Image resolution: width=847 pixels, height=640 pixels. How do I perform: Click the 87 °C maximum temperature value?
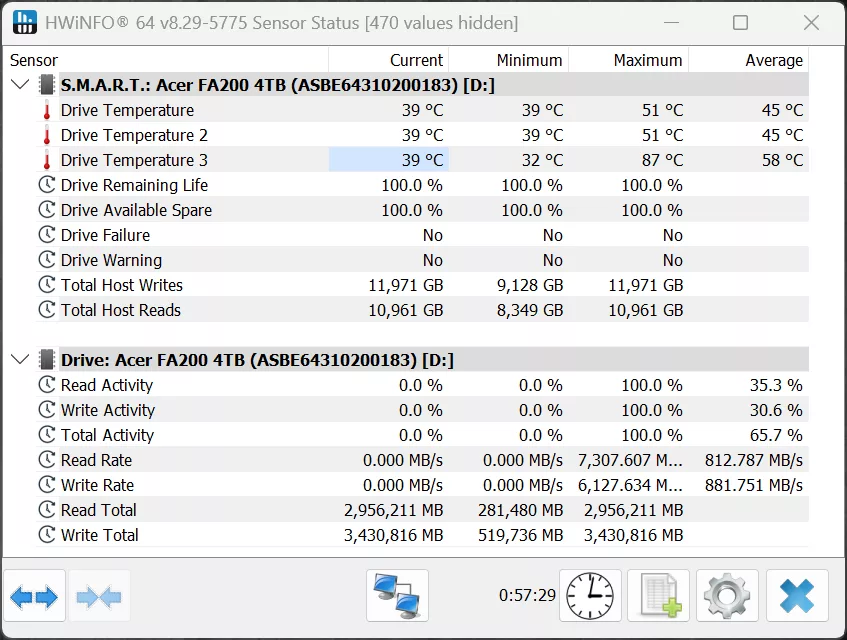662,160
